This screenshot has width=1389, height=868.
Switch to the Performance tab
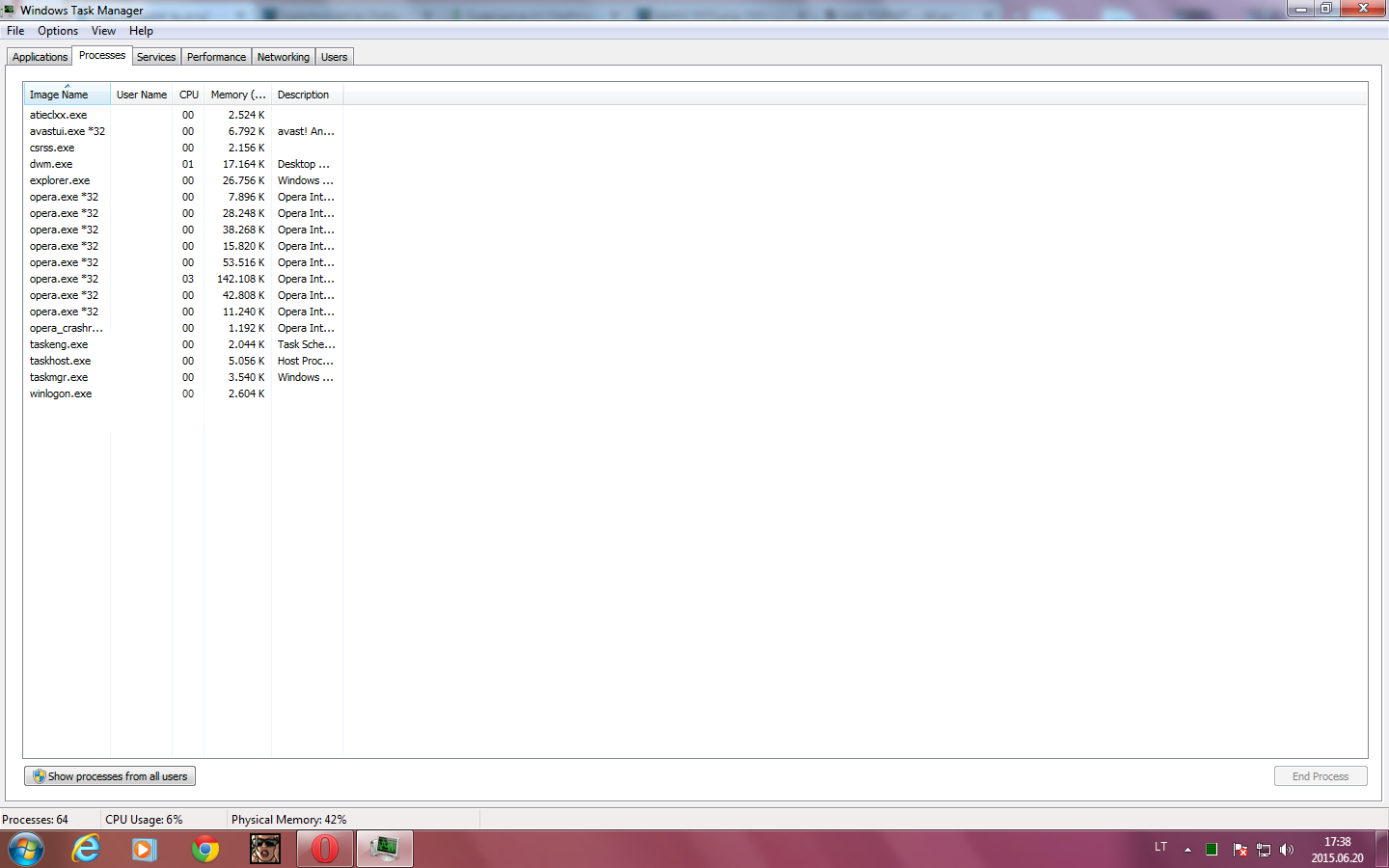[216, 57]
